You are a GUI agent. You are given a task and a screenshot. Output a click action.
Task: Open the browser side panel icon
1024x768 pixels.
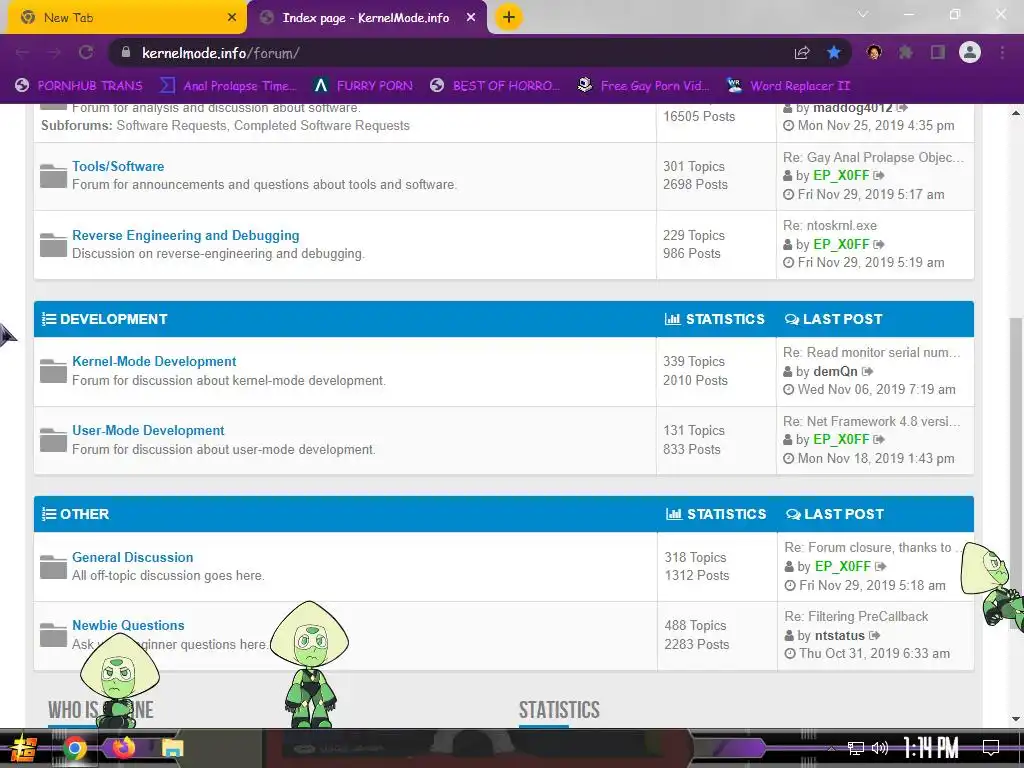[938, 52]
